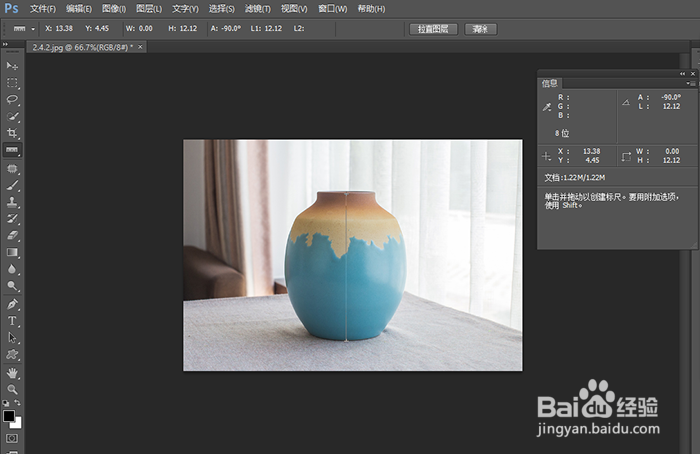Collapse the Info panel with double arrows
Viewport: 700px width, 454px height.
tap(682, 74)
